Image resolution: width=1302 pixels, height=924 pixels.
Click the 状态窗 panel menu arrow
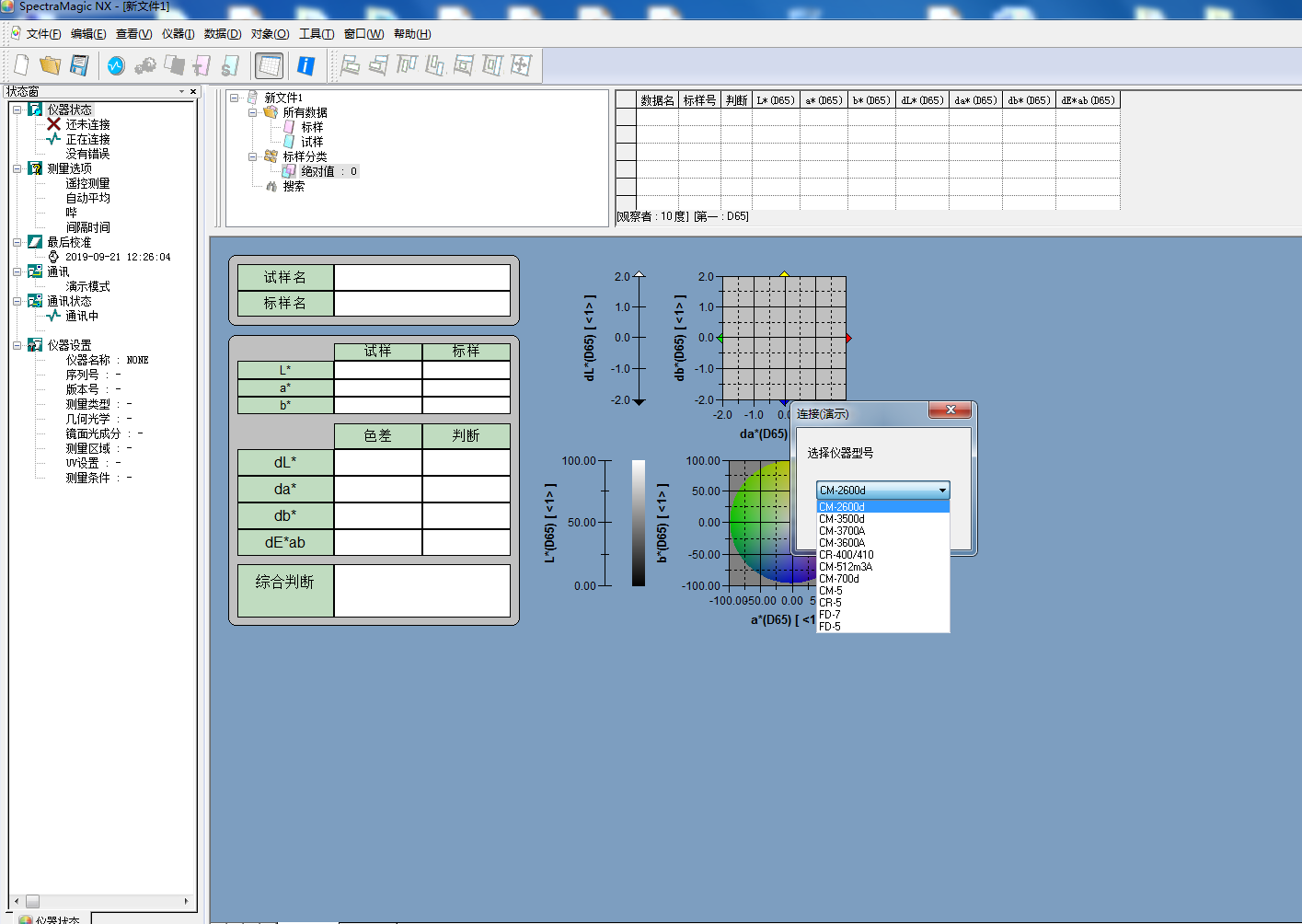coord(181,91)
